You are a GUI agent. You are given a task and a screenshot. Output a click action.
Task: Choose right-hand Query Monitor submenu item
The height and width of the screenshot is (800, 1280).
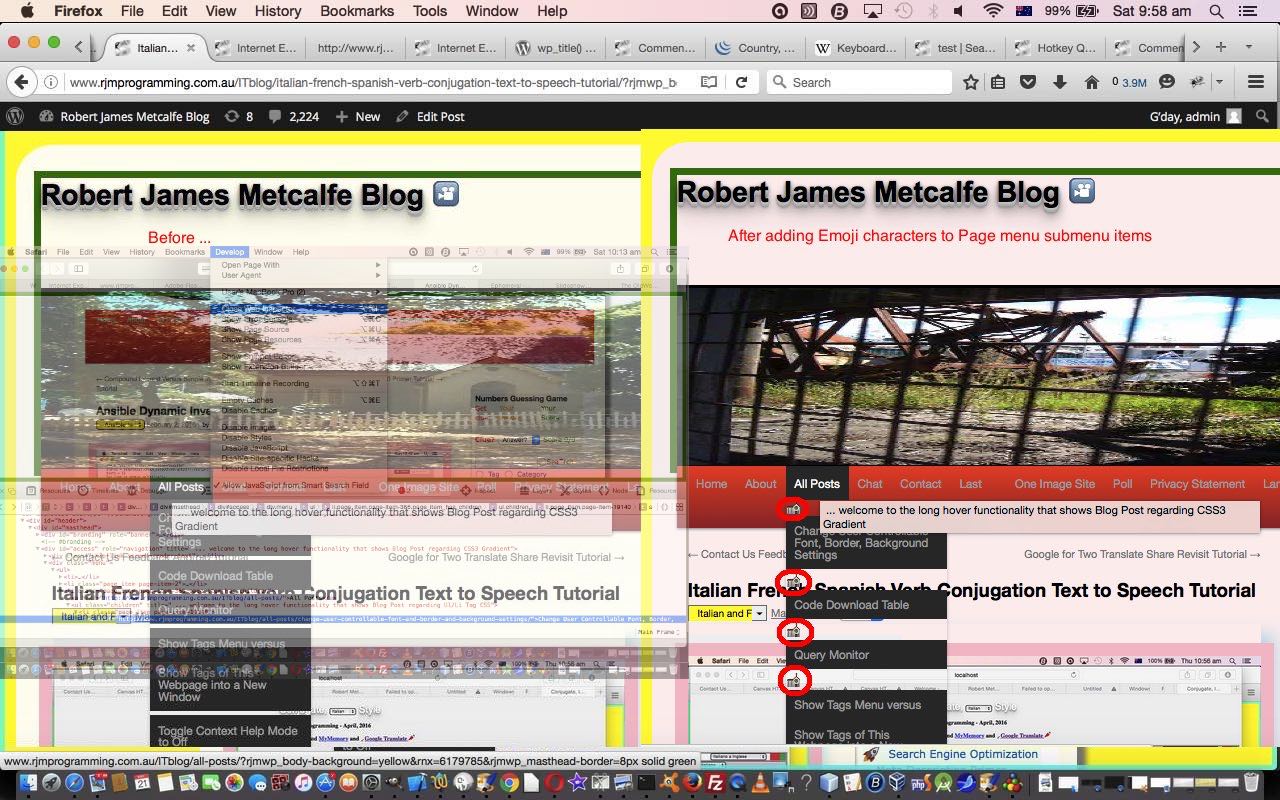pyautogui.click(x=866, y=655)
